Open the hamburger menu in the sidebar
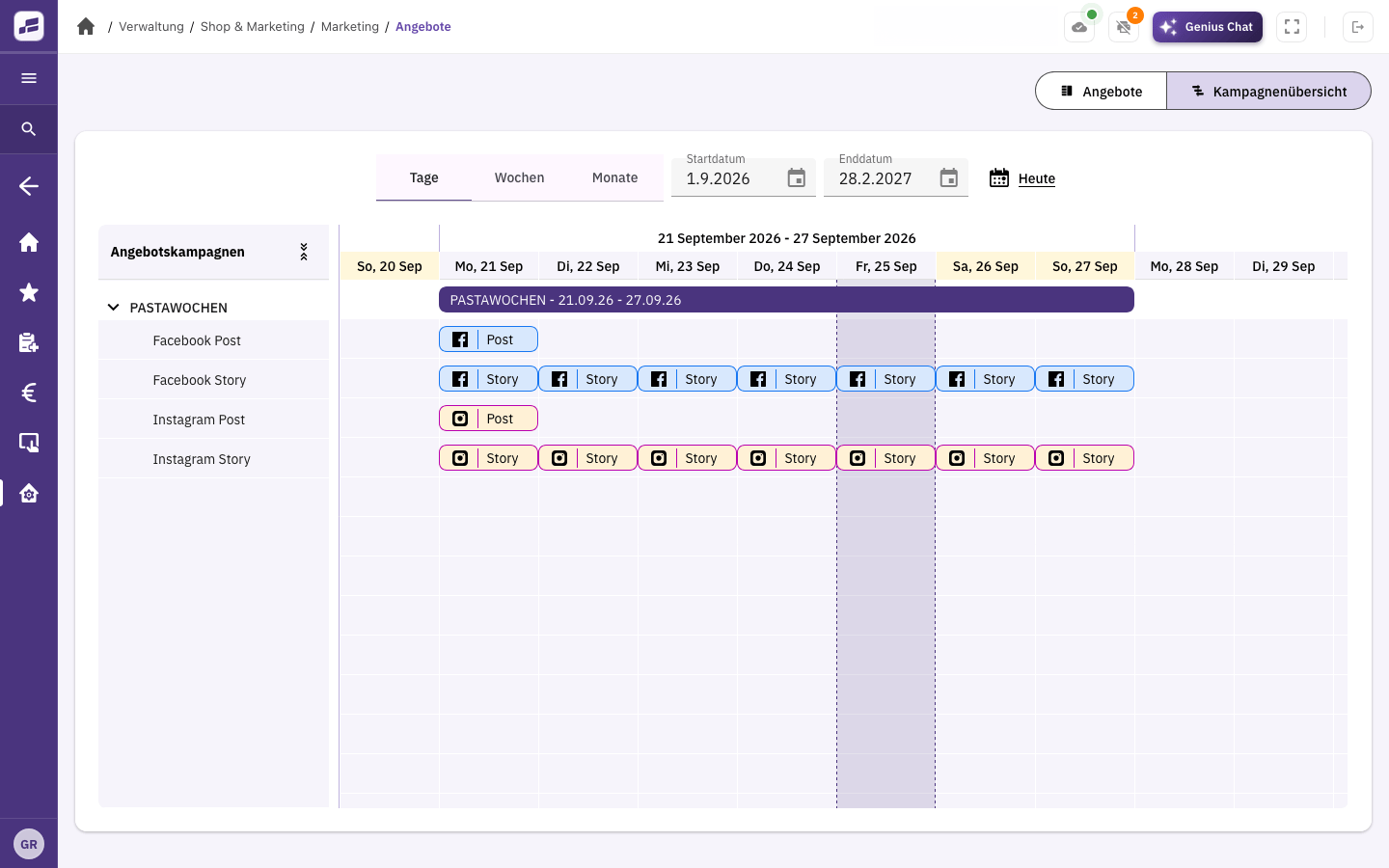1389x868 pixels. coord(29,78)
